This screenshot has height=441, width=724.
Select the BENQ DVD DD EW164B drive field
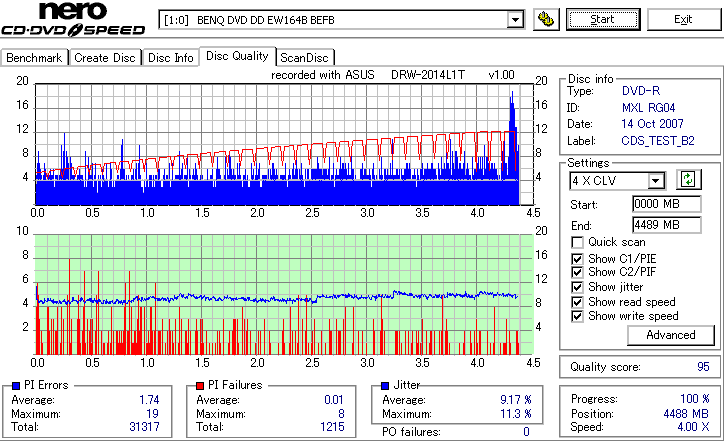341,20
